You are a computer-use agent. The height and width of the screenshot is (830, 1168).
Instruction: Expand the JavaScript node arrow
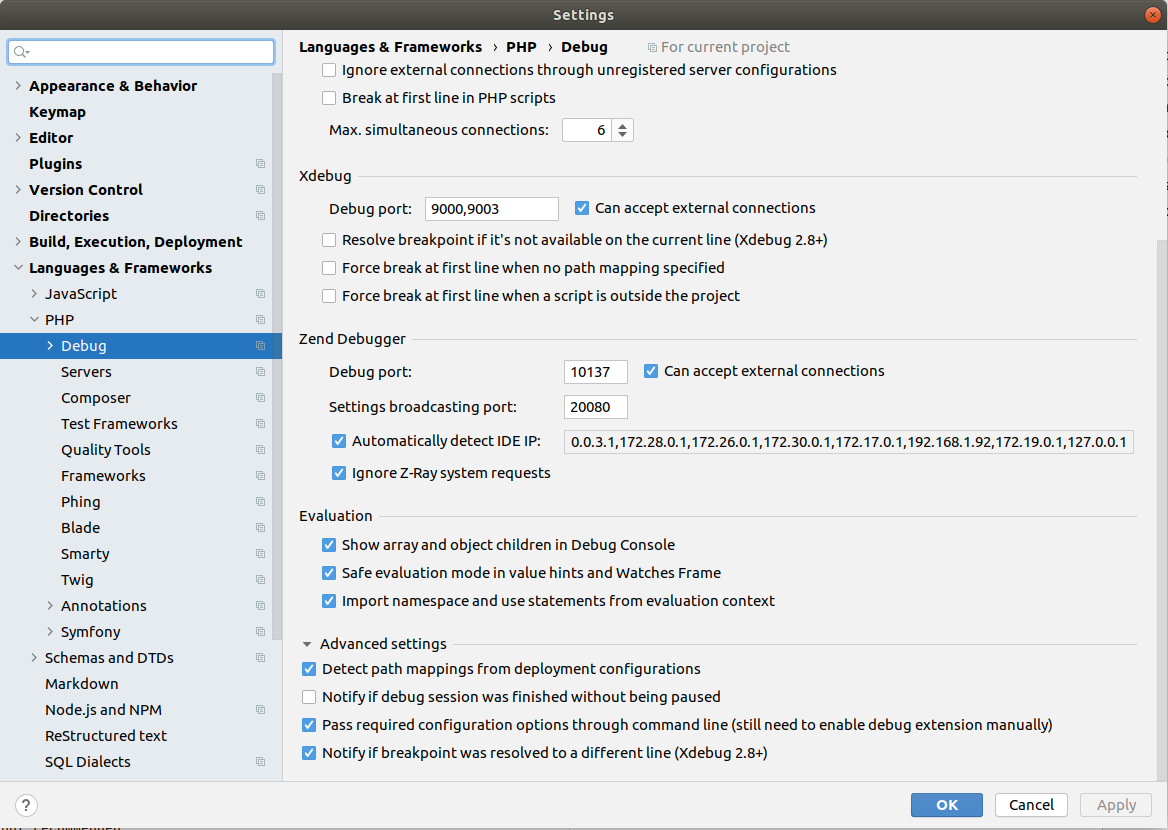(34, 294)
